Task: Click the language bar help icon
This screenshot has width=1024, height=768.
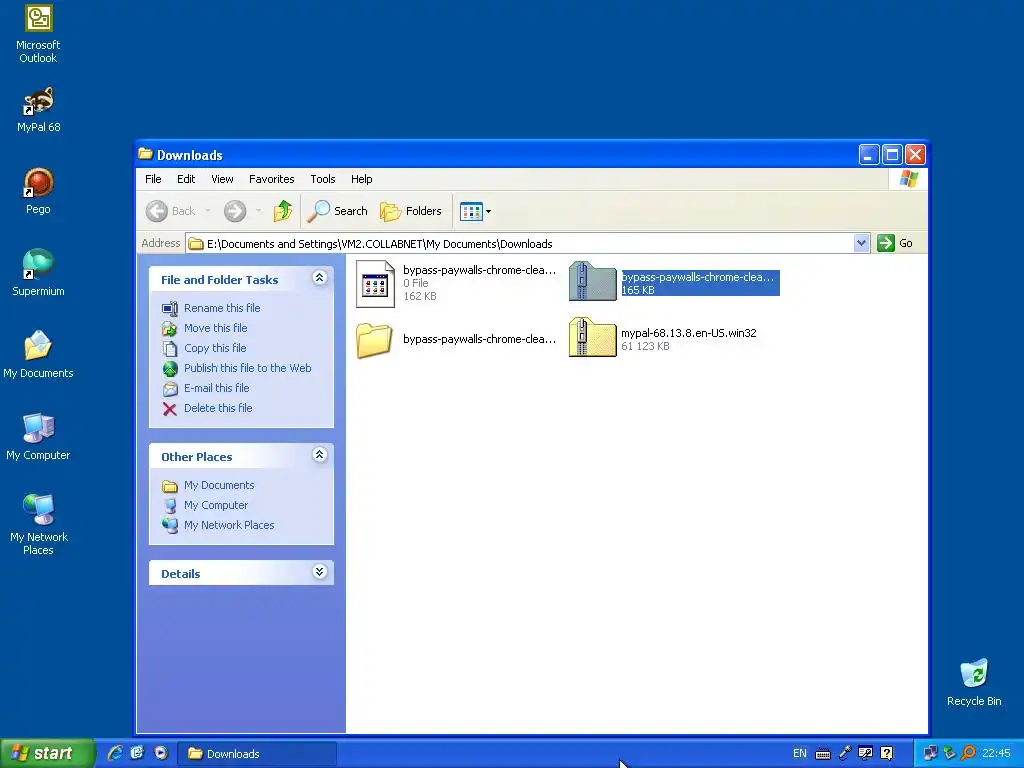Action: coord(886,753)
